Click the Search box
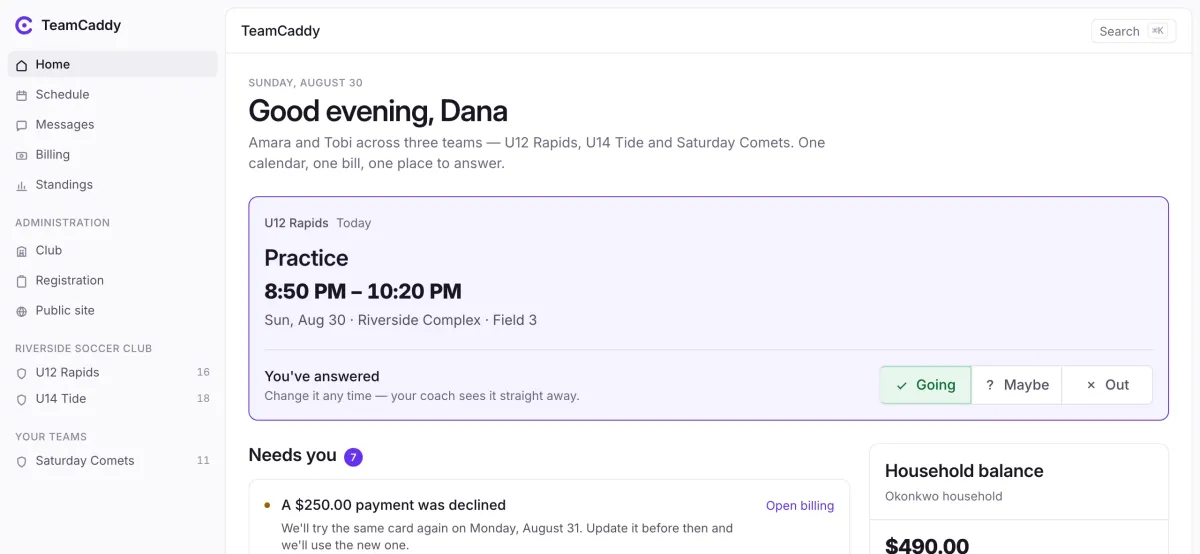1200x554 pixels. (x=1133, y=31)
